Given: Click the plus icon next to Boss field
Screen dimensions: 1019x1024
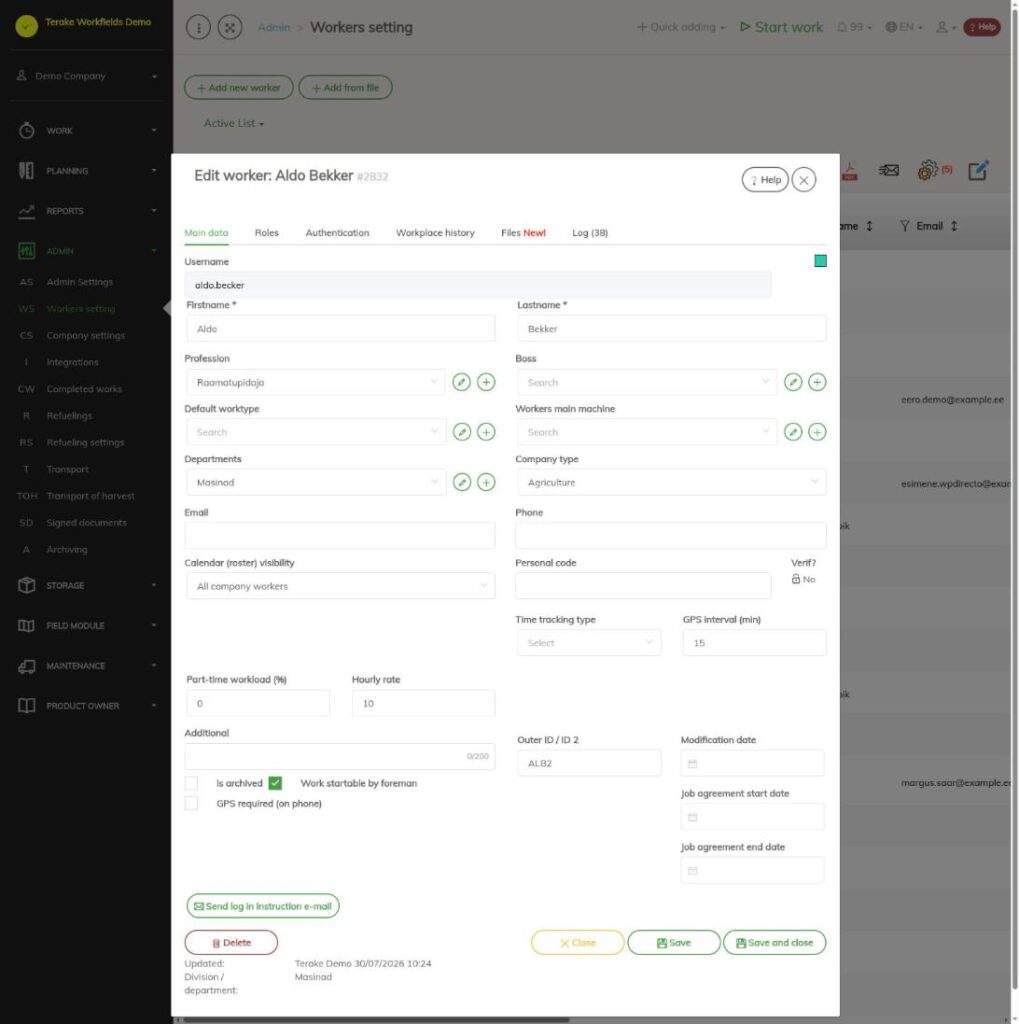Looking at the screenshot, I should (817, 382).
